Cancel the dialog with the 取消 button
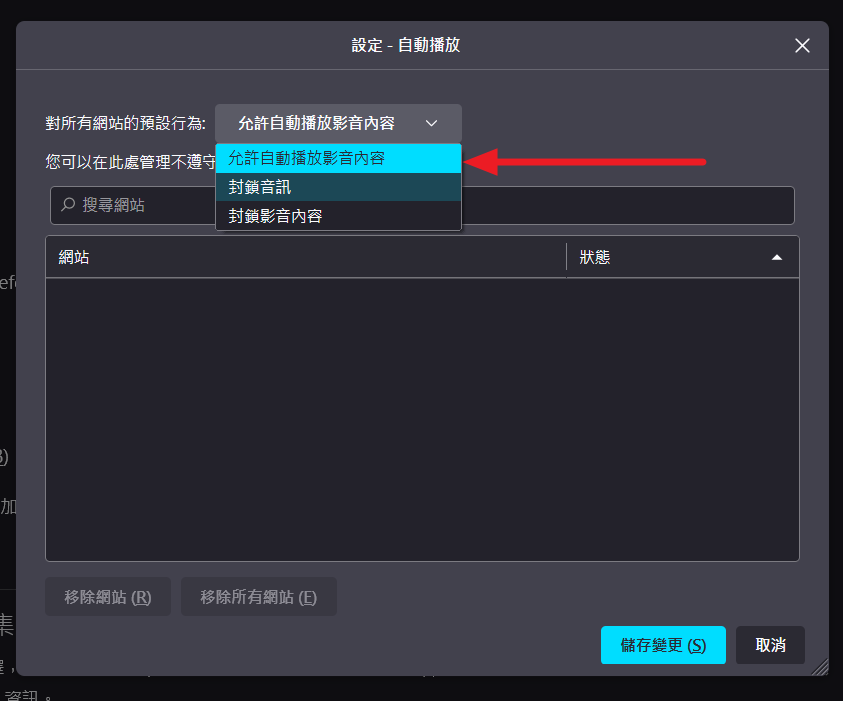 coord(770,645)
